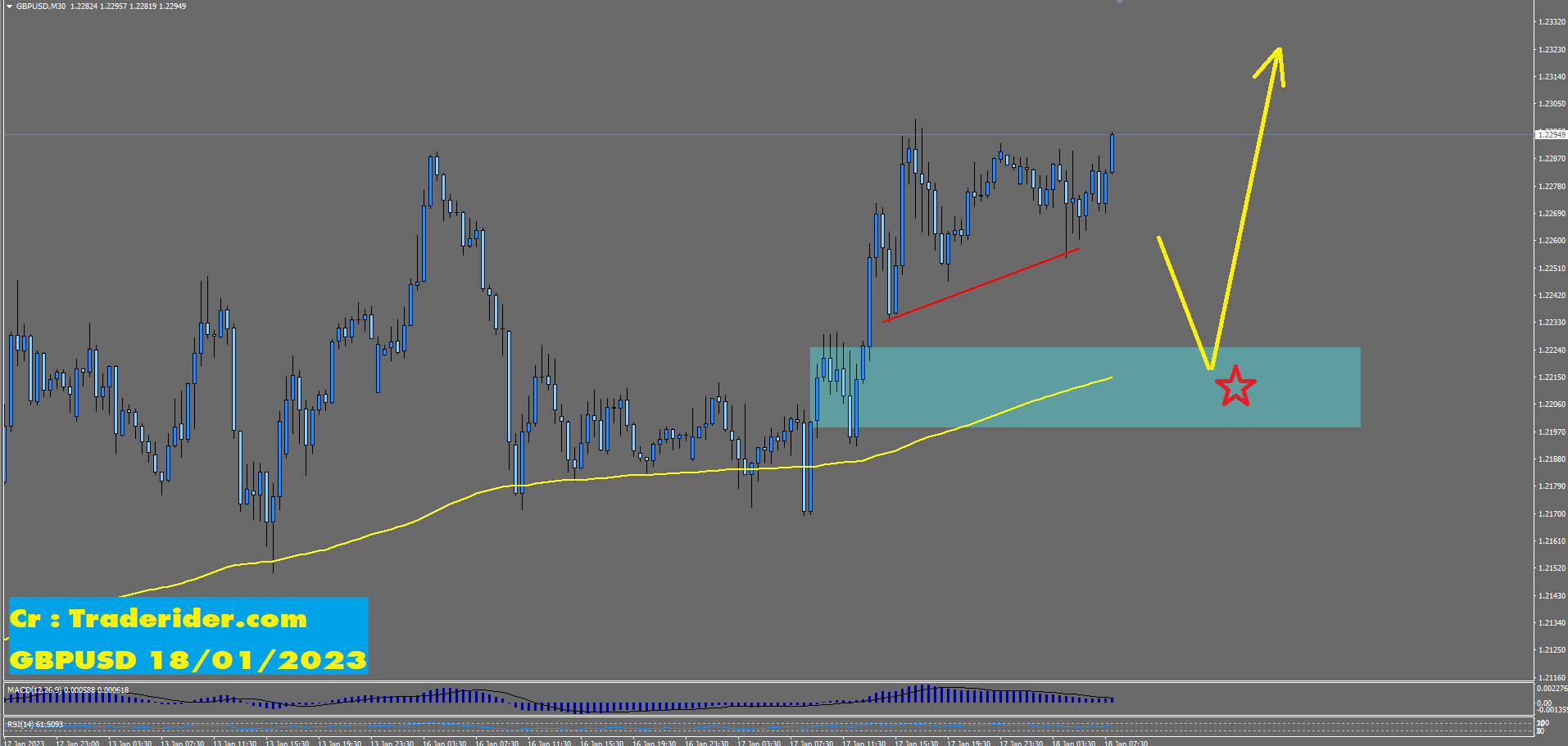1568x746 pixels.
Task: Click the 1.23230 price axis label
Action: pyautogui.click(x=1552, y=49)
